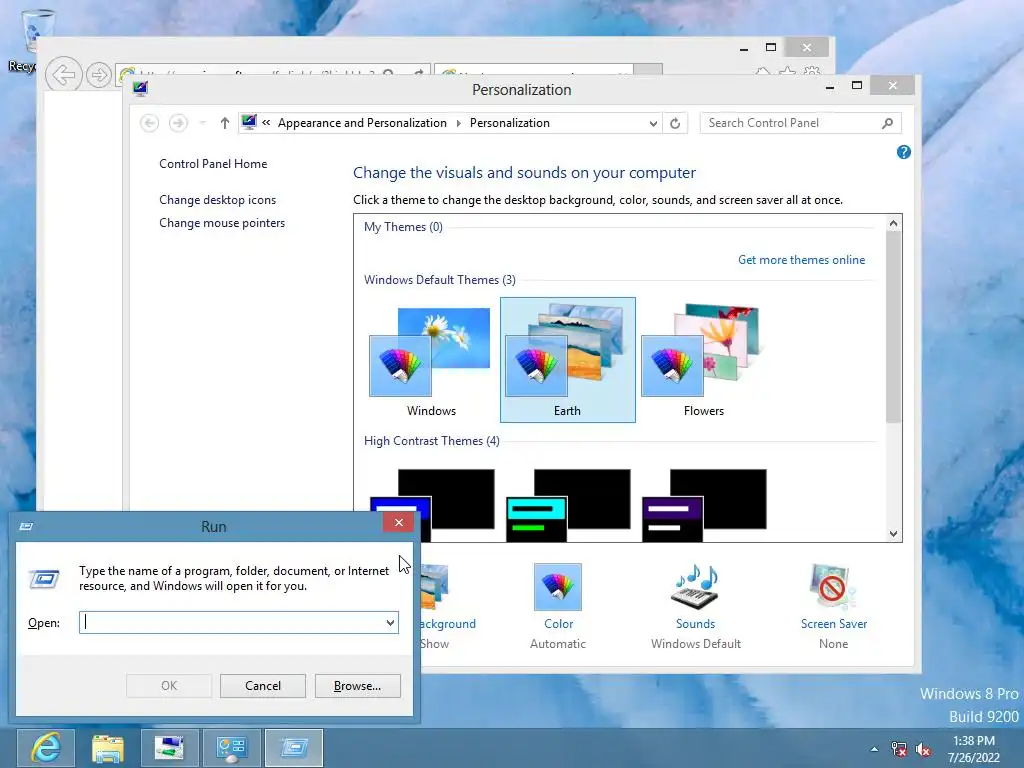Open File Explorer from the taskbar

pos(108,748)
